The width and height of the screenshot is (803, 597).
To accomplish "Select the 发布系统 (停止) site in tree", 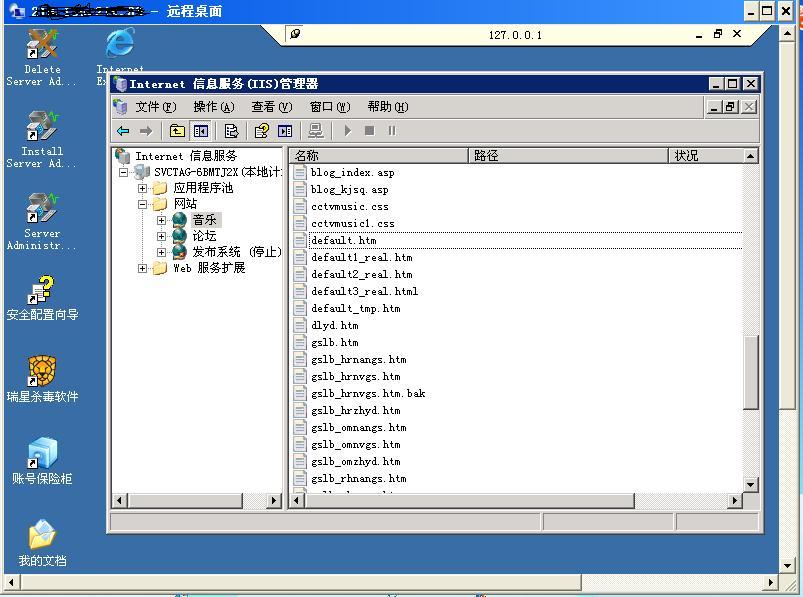I will point(237,252).
